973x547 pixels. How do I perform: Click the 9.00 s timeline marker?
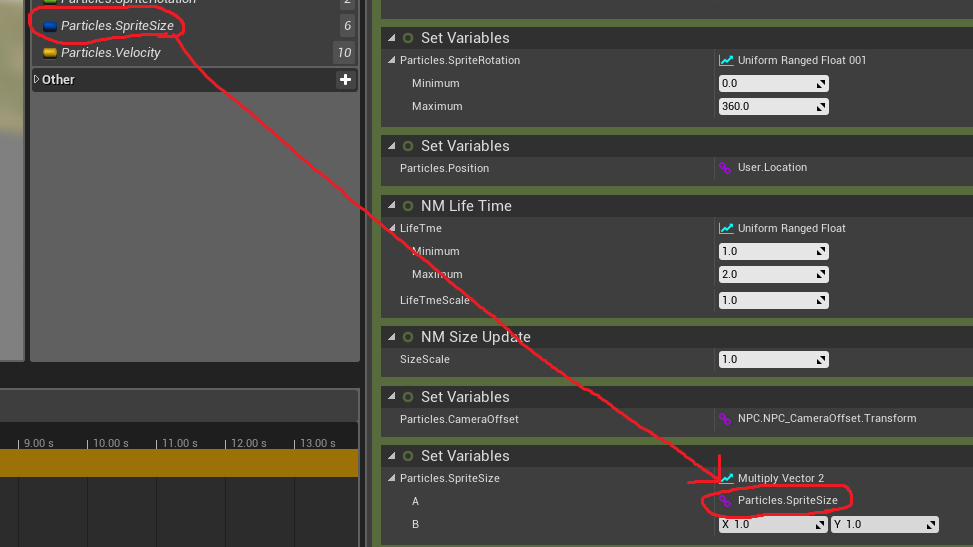point(38,443)
